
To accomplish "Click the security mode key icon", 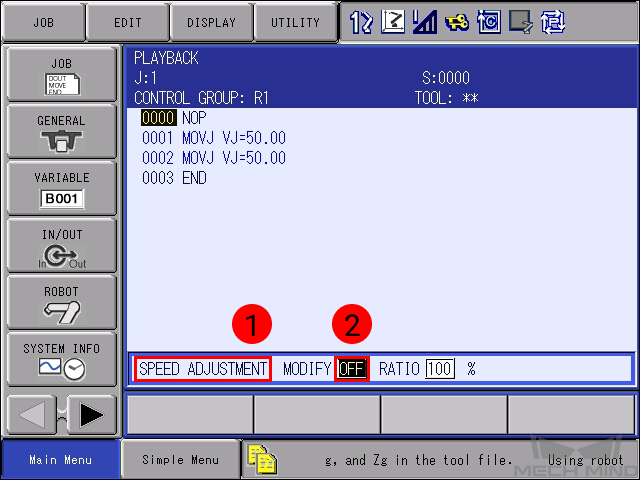I will (x=457, y=23).
